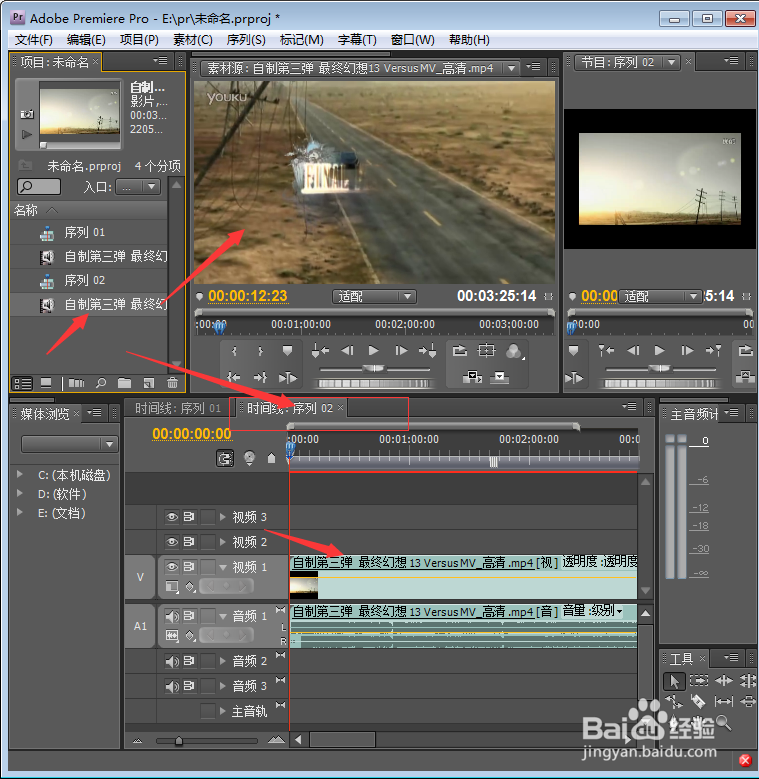Select the 媒体浏览 panel tab

[45, 414]
